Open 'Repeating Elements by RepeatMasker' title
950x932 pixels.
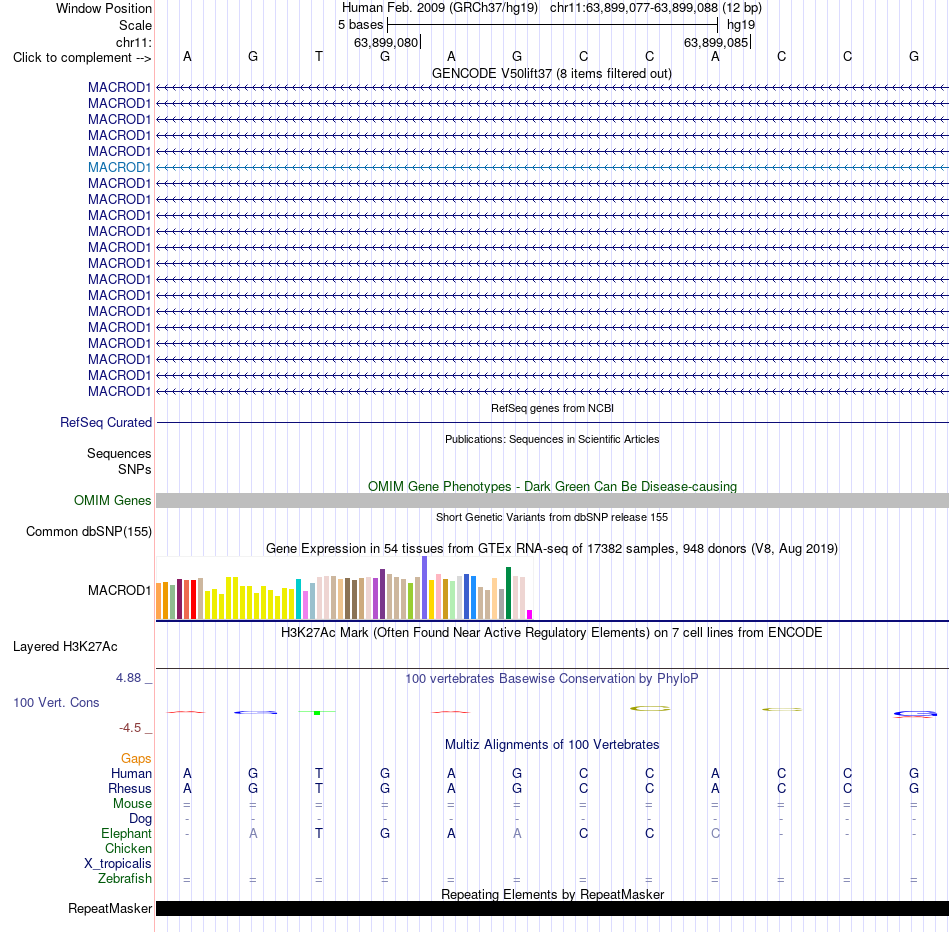point(552,894)
